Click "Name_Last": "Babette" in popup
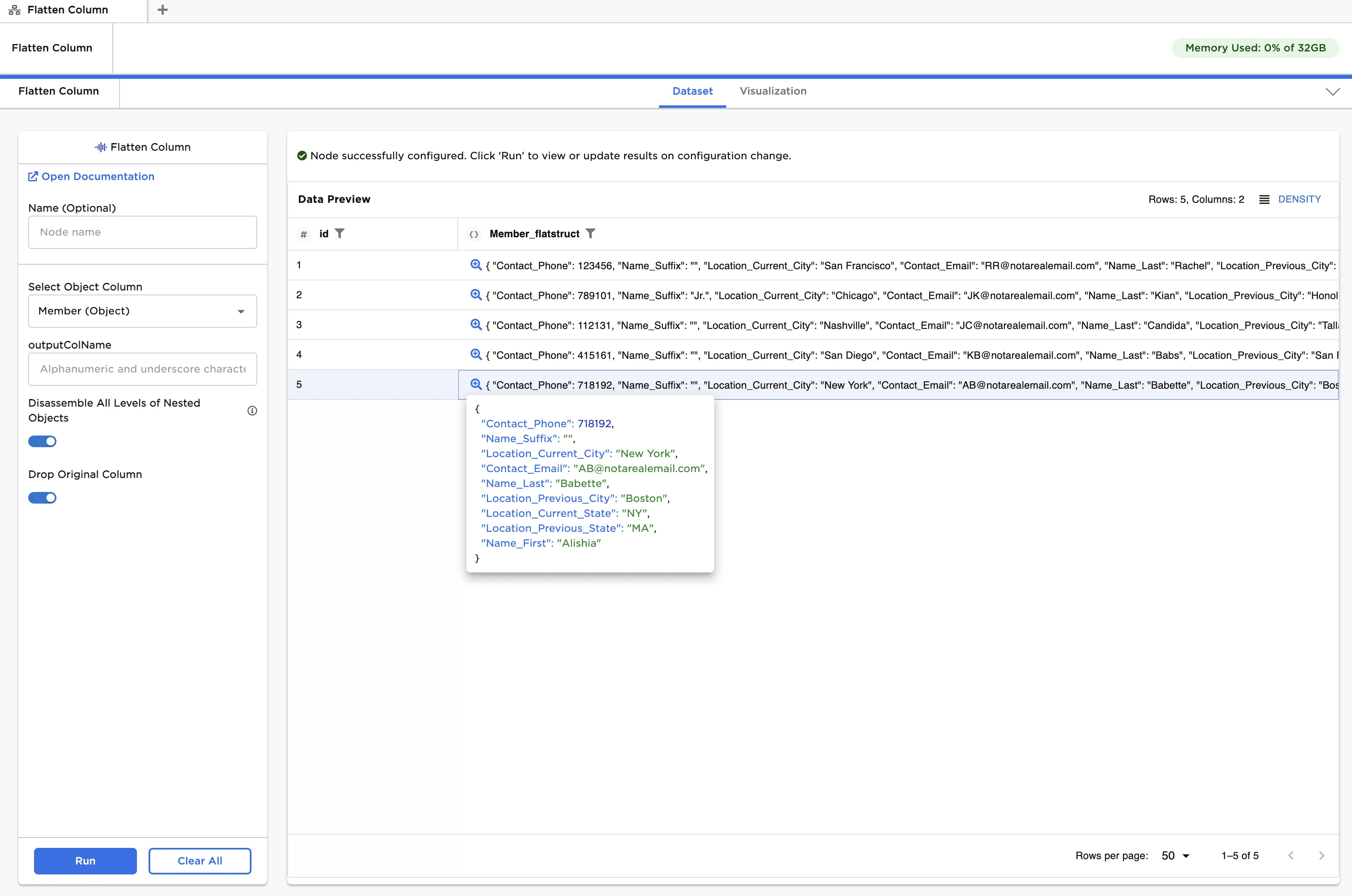This screenshot has width=1352, height=896. 545,483
